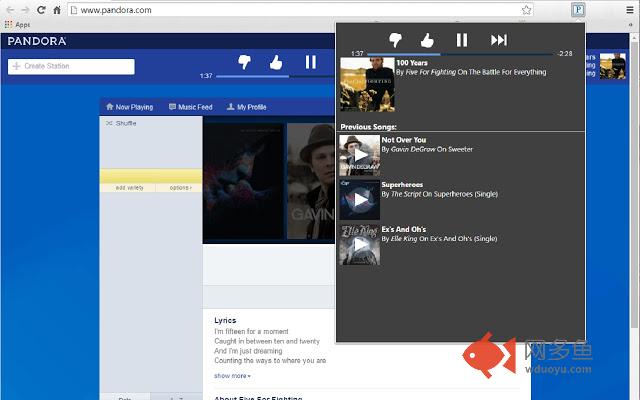This screenshot has width=640, height=400.
Task: Play previous song Superheroes
Action: pyautogui.click(x=360, y=200)
